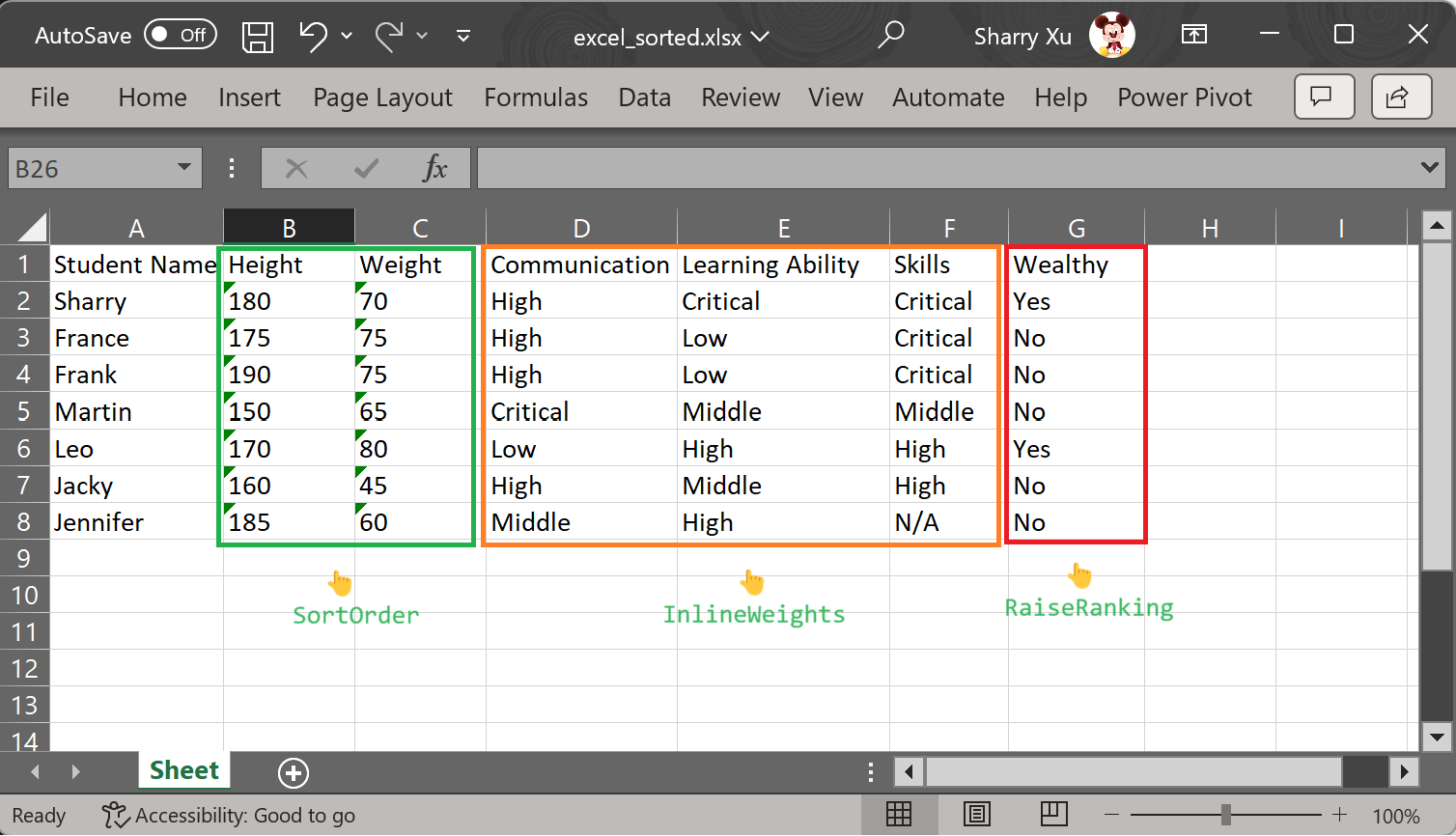
Task: Confirm entry with the checkmark icon
Action: point(366,169)
